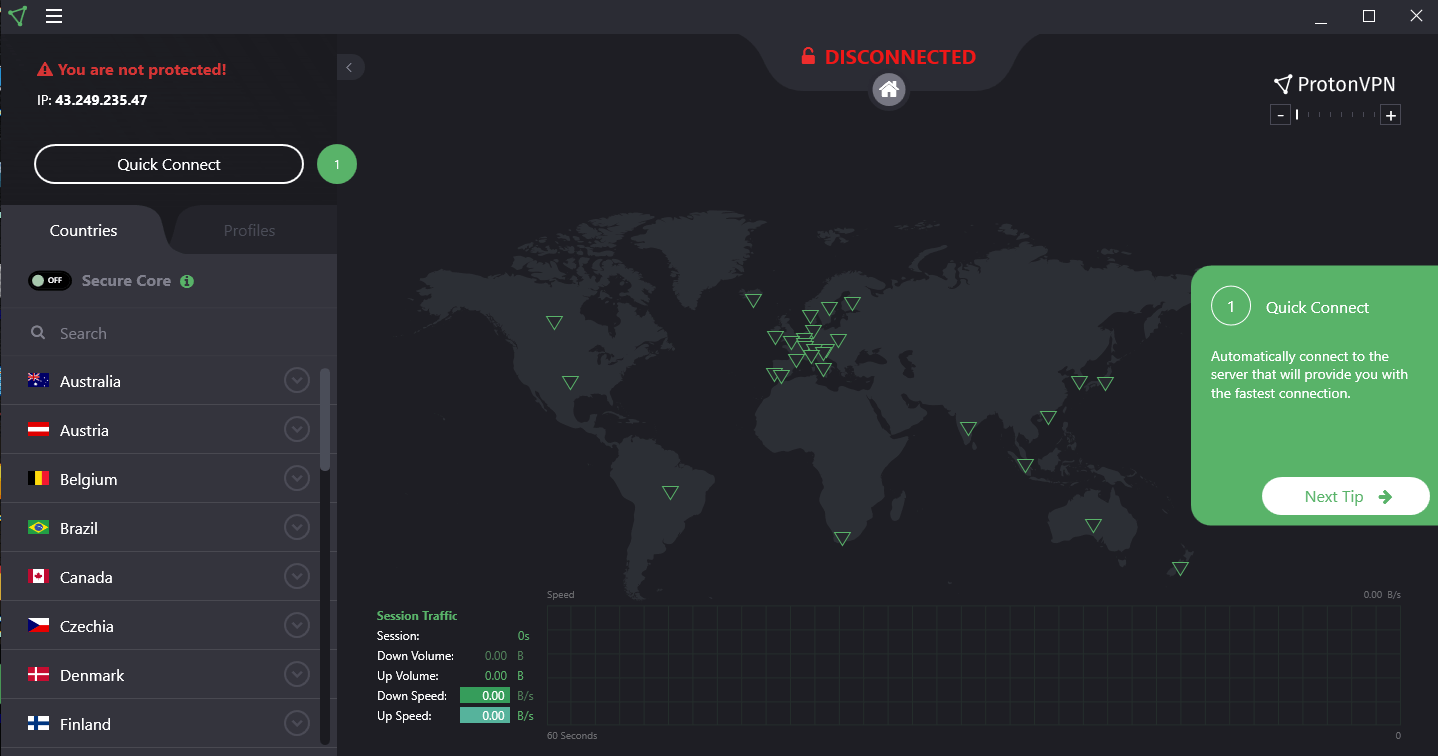This screenshot has height=756, width=1438.
Task: Switch to the Profiles tab
Action: pyautogui.click(x=250, y=229)
